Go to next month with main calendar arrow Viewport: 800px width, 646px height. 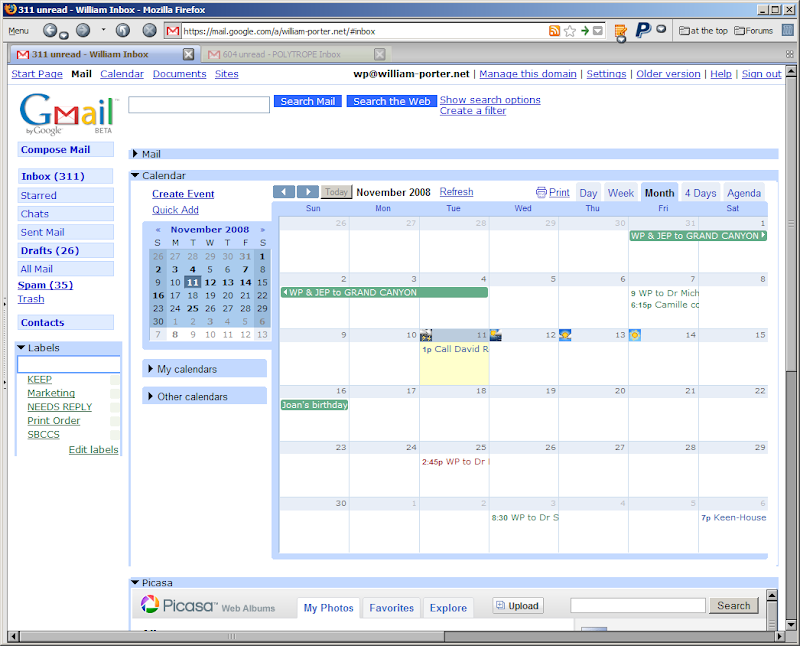pos(308,192)
